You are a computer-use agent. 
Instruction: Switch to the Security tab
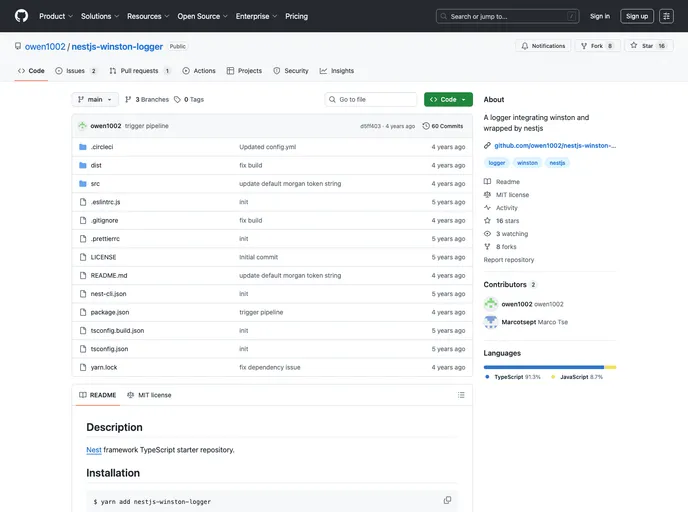coord(290,71)
